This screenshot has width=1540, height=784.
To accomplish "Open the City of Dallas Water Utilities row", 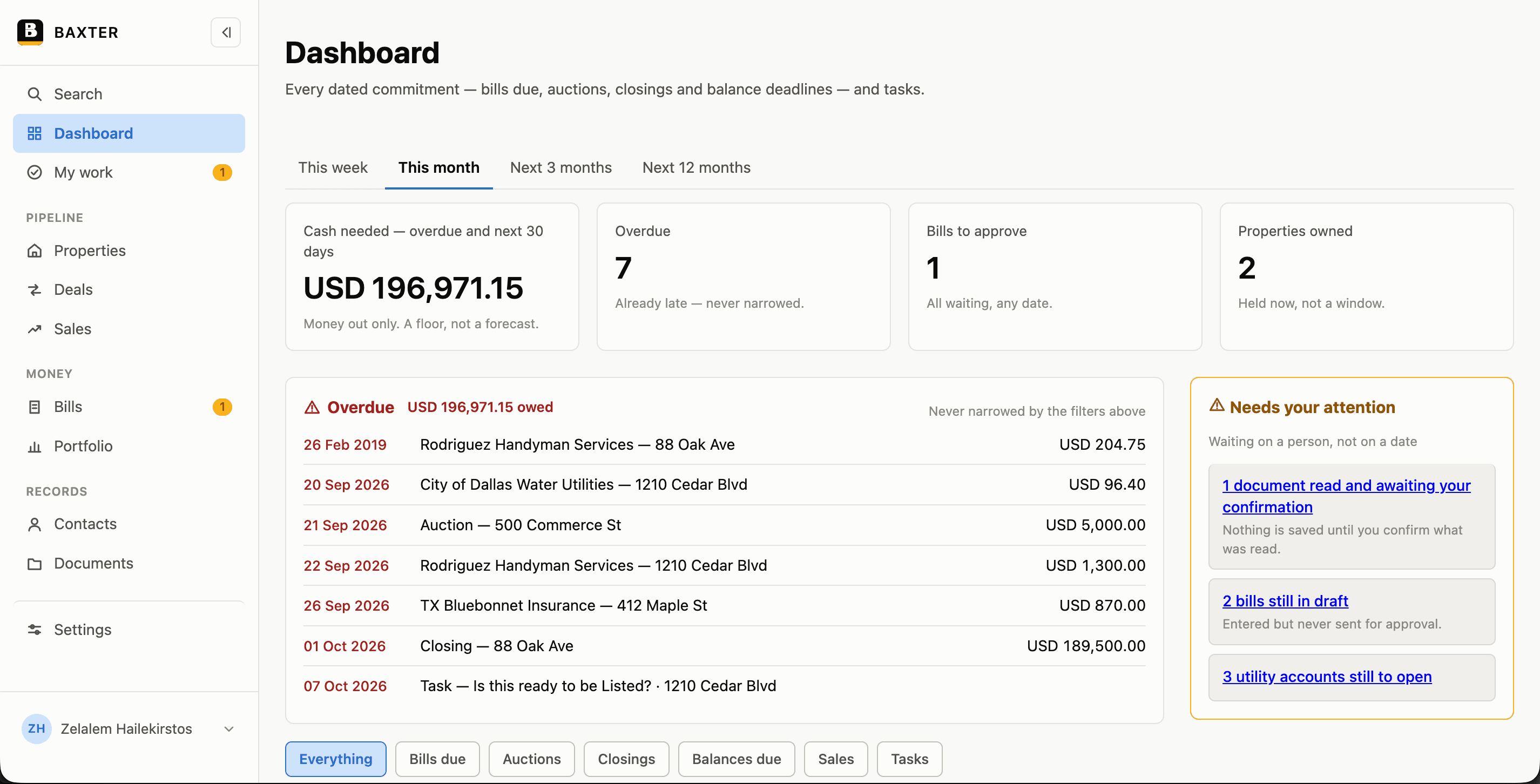I will (724, 484).
